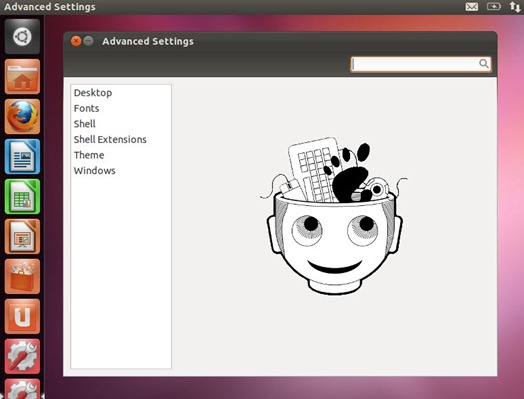Image resolution: width=524 pixels, height=399 pixels.
Task: Select the Theme category
Action: (x=89, y=155)
